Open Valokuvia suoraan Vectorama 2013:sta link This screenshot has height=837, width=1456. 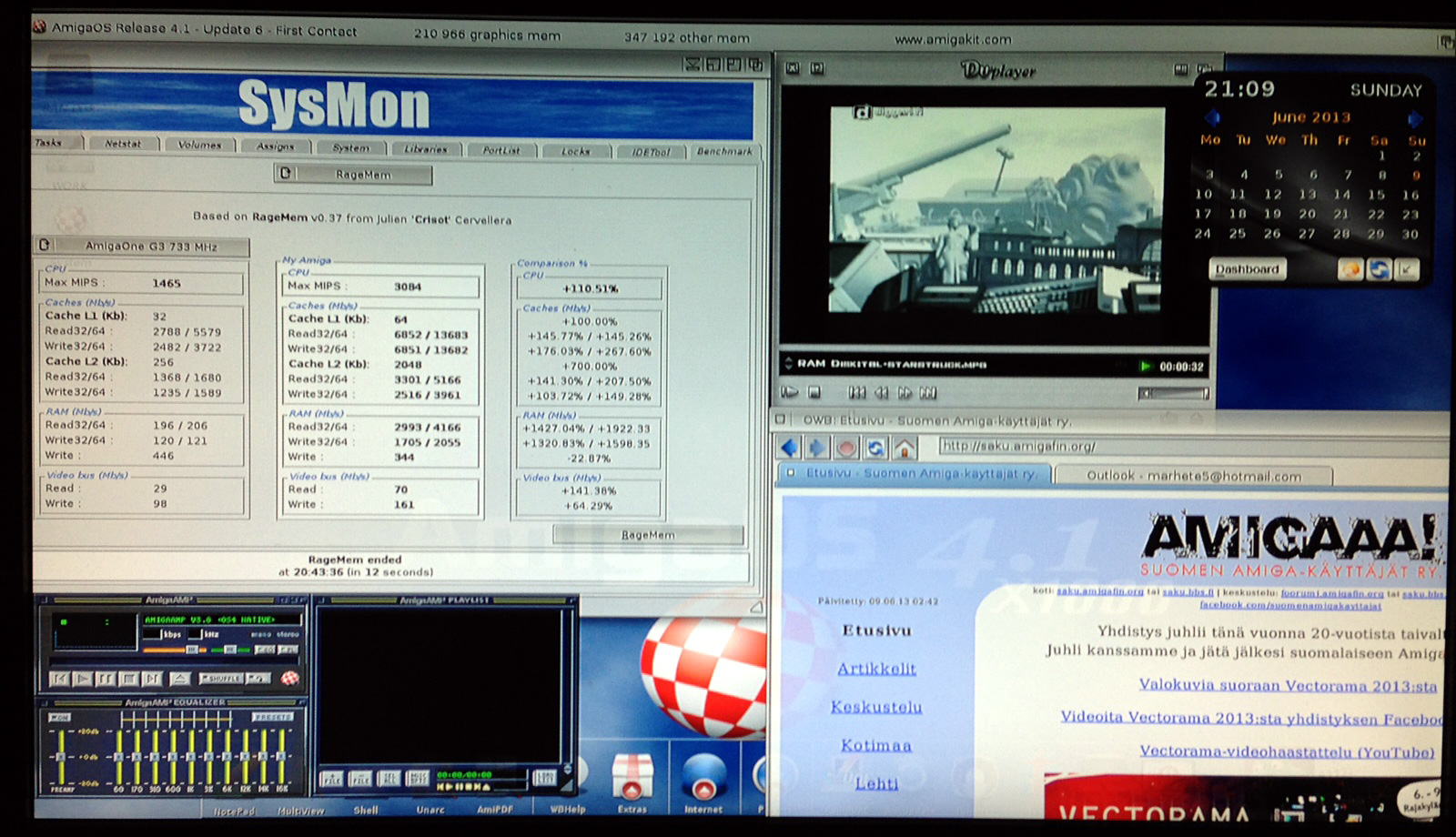pyautogui.click(x=1288, y=686)
